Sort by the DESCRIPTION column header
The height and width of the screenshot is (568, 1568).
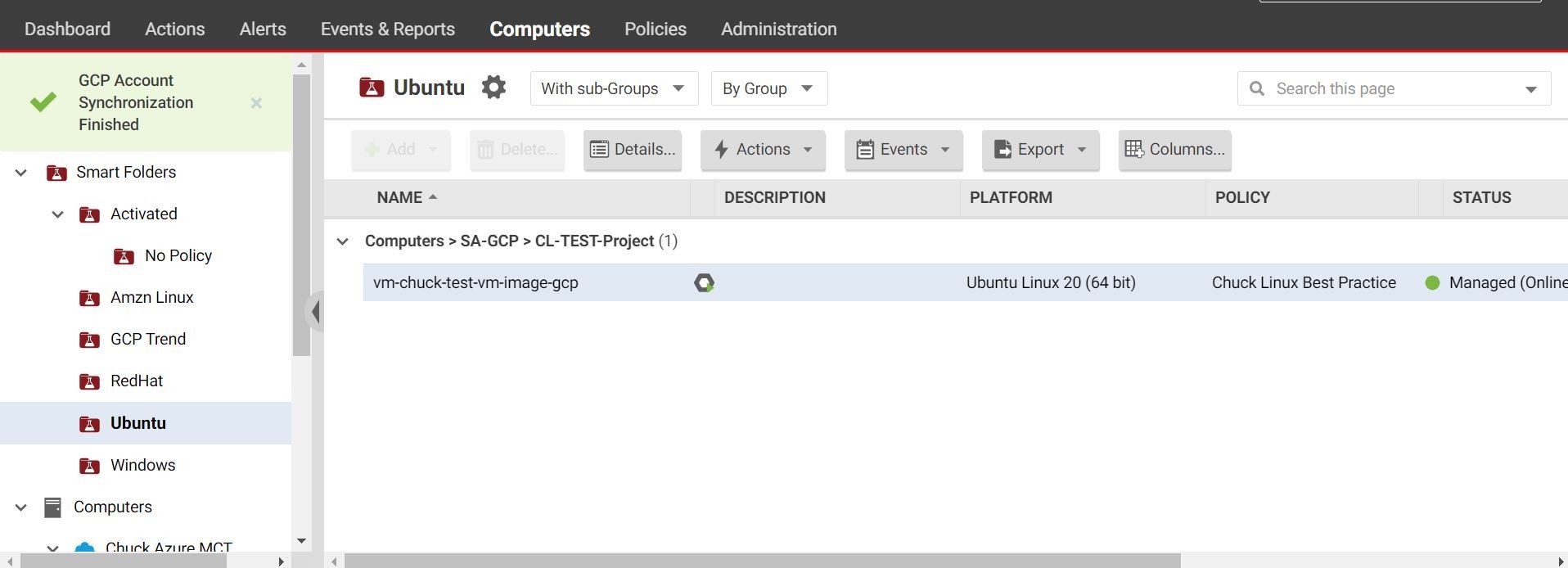click(x=775, y=197)
